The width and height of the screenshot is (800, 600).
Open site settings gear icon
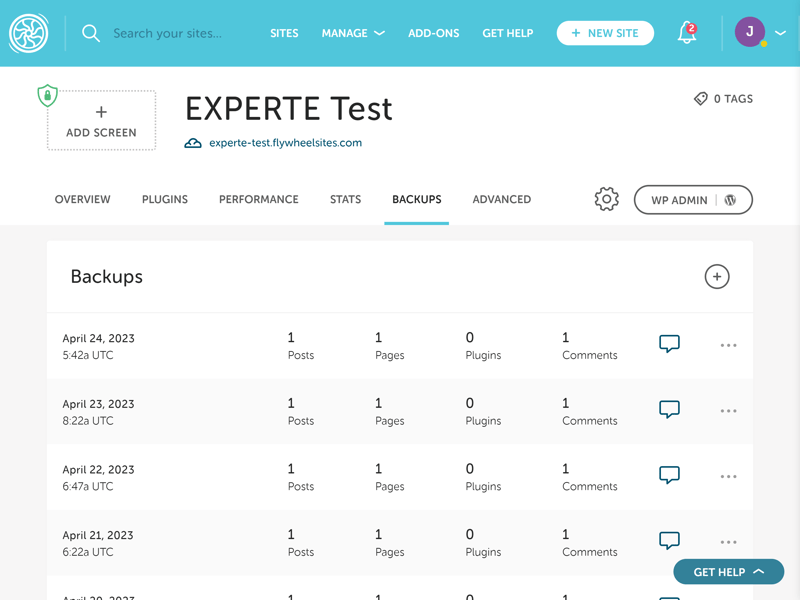(x=606, y=199)
